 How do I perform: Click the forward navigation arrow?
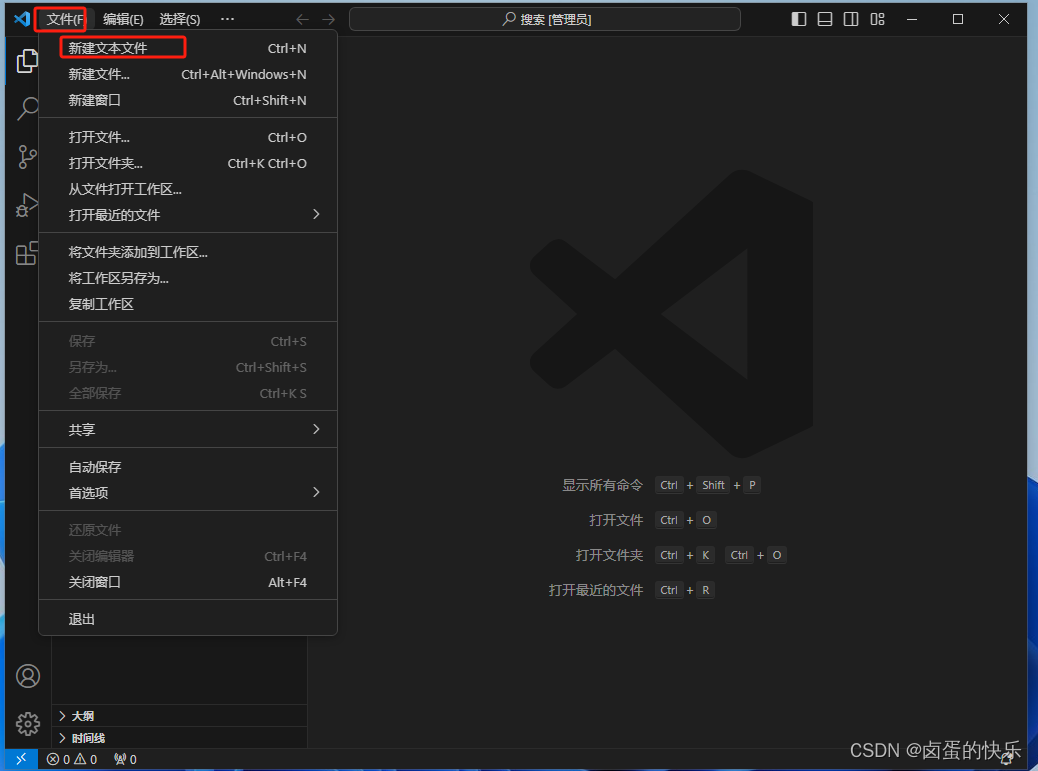330,18
